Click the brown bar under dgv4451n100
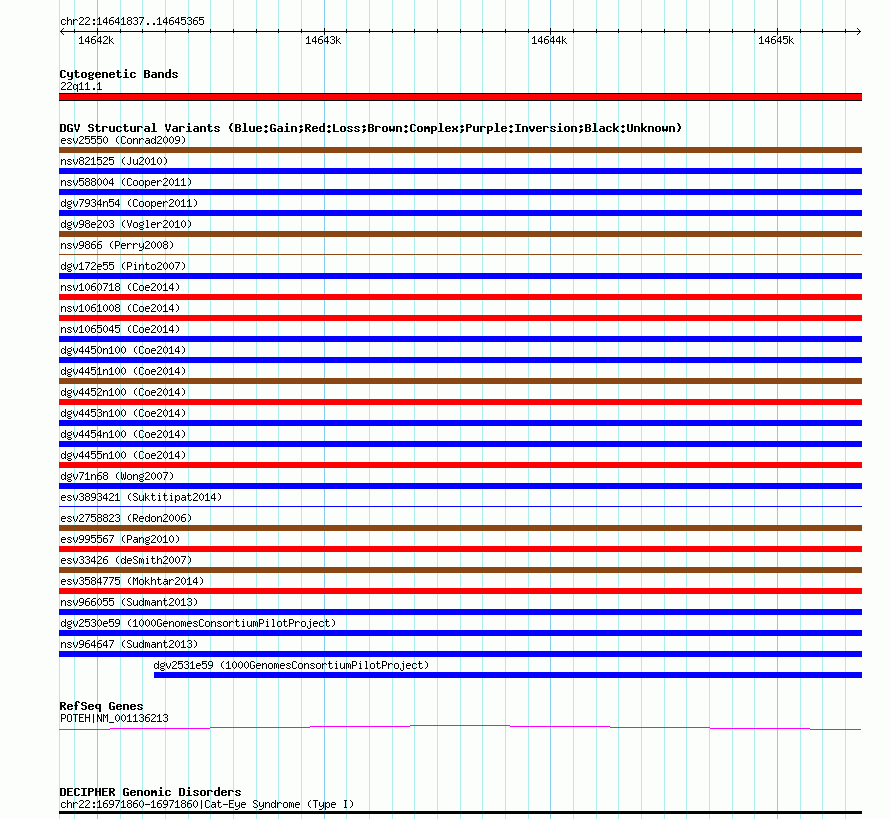The height and width of the screenshot is (819, 890). [460, 381]
